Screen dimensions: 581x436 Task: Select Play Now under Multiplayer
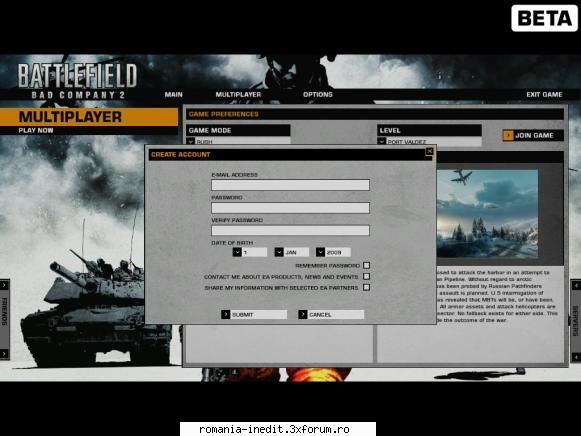coord(36,130)
